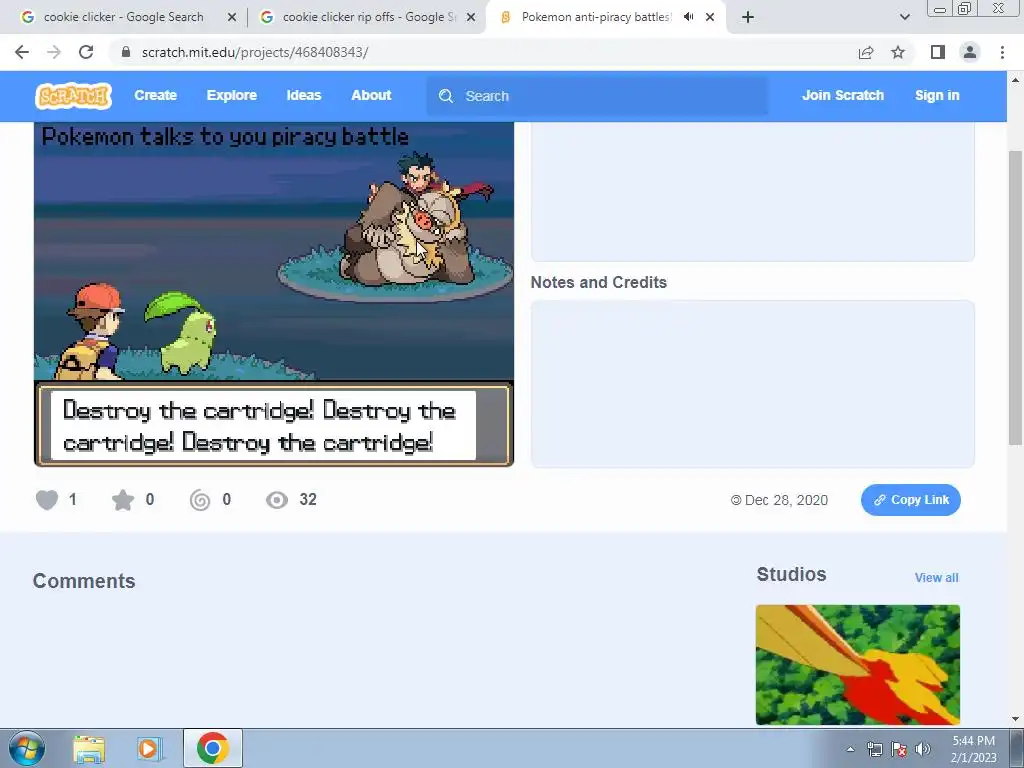The height and width of the screenshot is (768, 1024).
Task: Click the page vertical scrollbar thumb
Action: (x=1015, y=298)
